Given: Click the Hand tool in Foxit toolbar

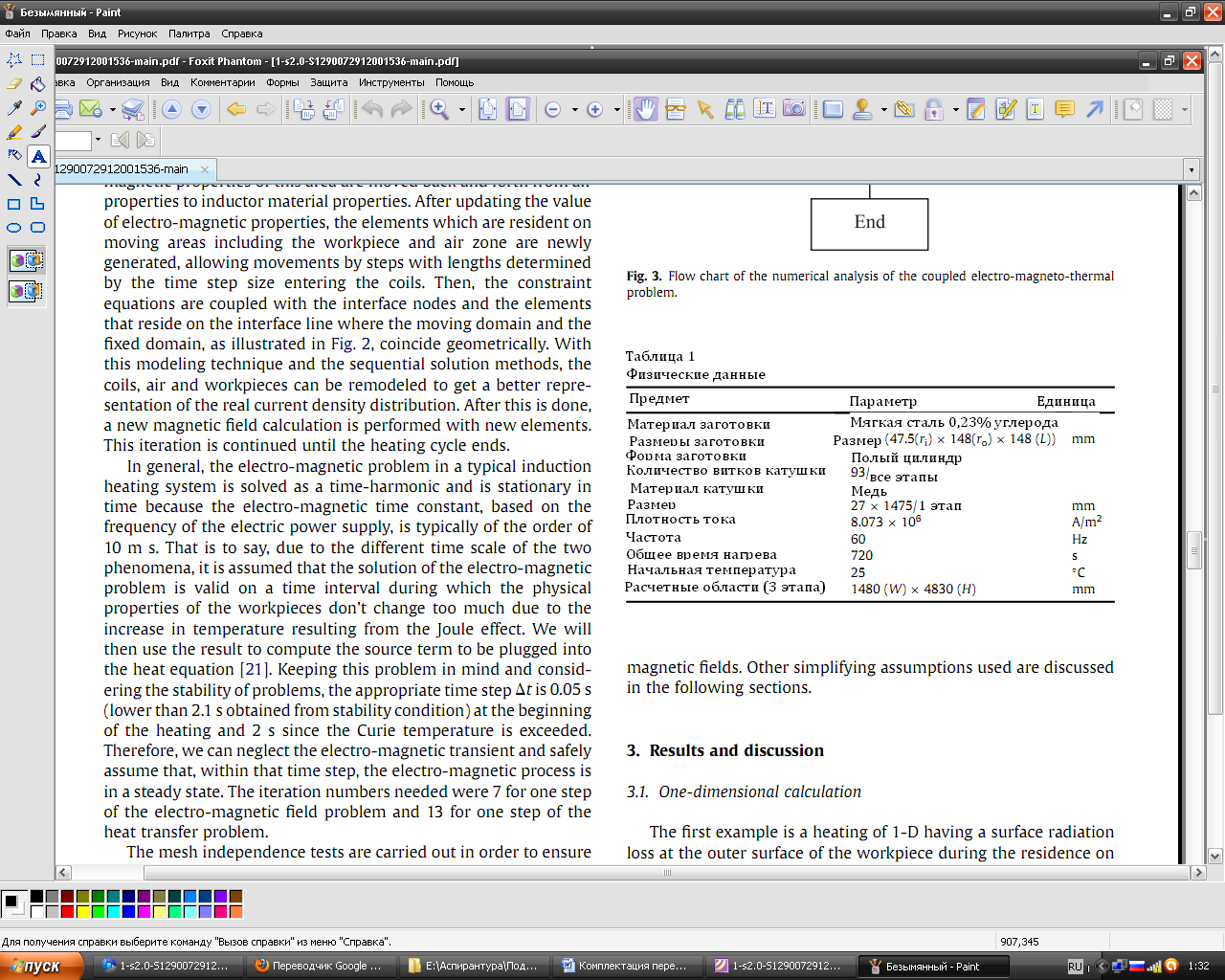Looking at the screenshot, I should coord(646,109).
